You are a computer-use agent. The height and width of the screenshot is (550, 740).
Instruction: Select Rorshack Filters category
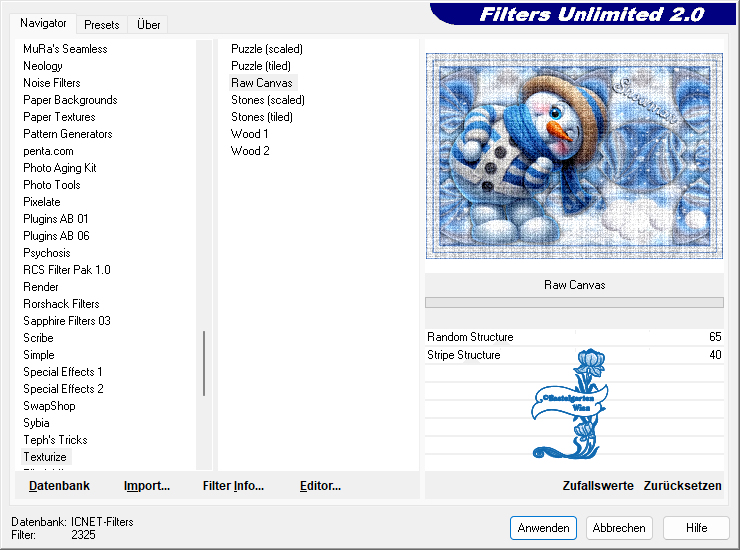61,304
